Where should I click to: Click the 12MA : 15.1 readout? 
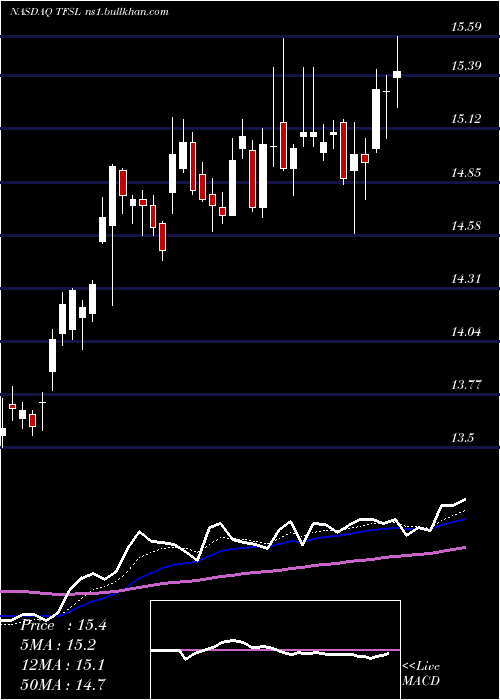(63, 665)
